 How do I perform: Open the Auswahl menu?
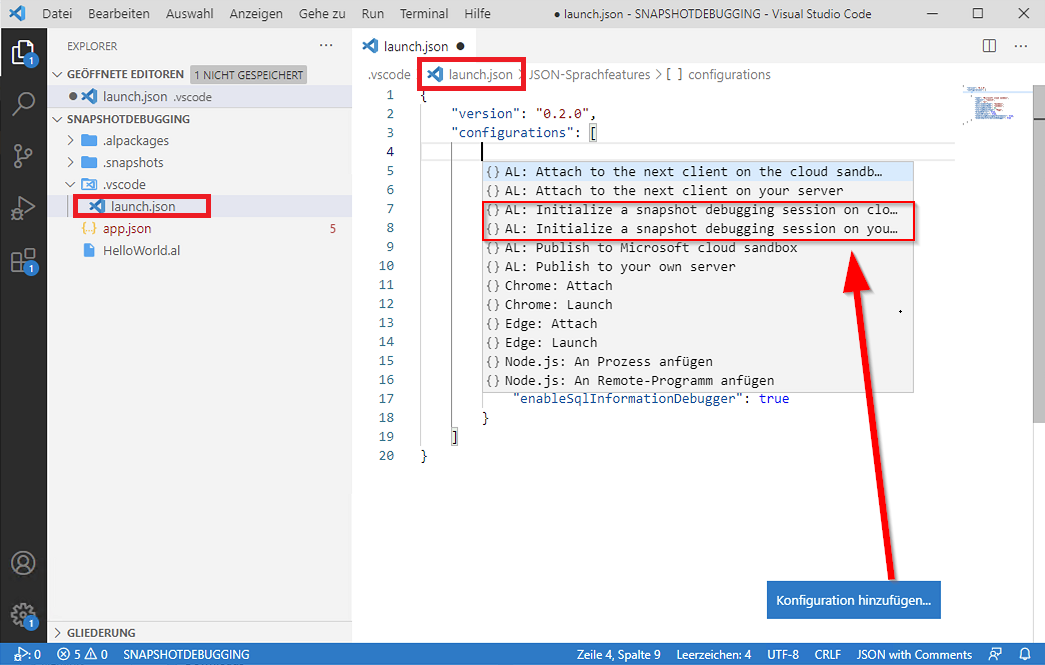point(189,13)
